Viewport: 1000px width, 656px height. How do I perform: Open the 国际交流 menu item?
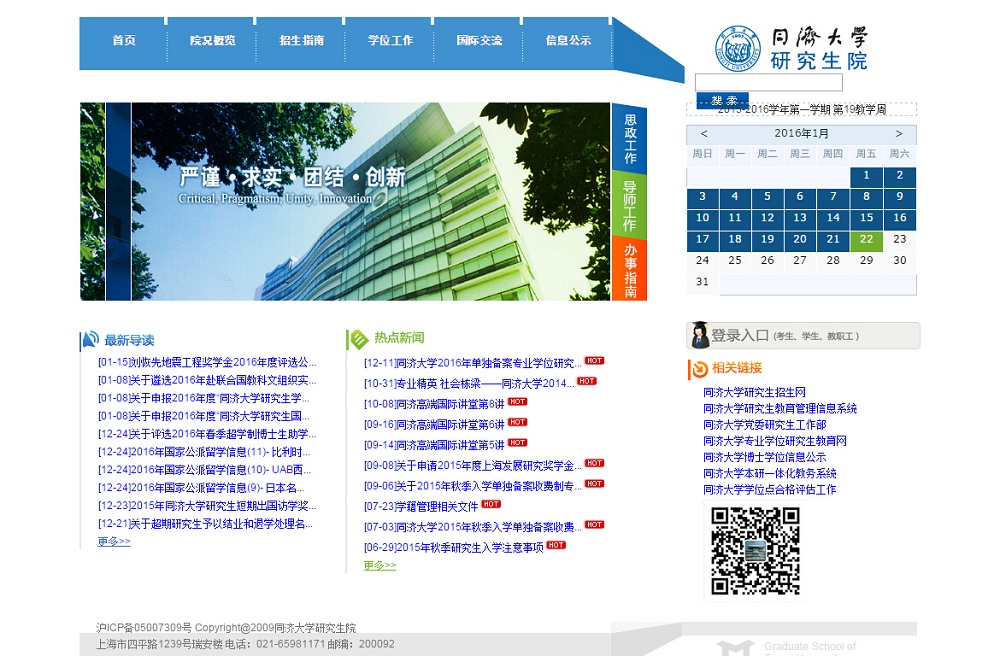(x=479, y=40)
